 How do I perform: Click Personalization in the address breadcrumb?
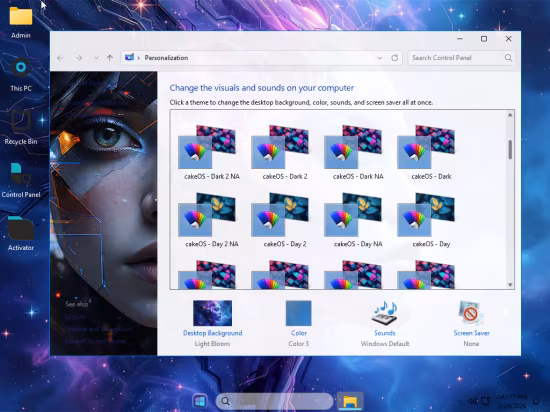(x=166, y=58)
